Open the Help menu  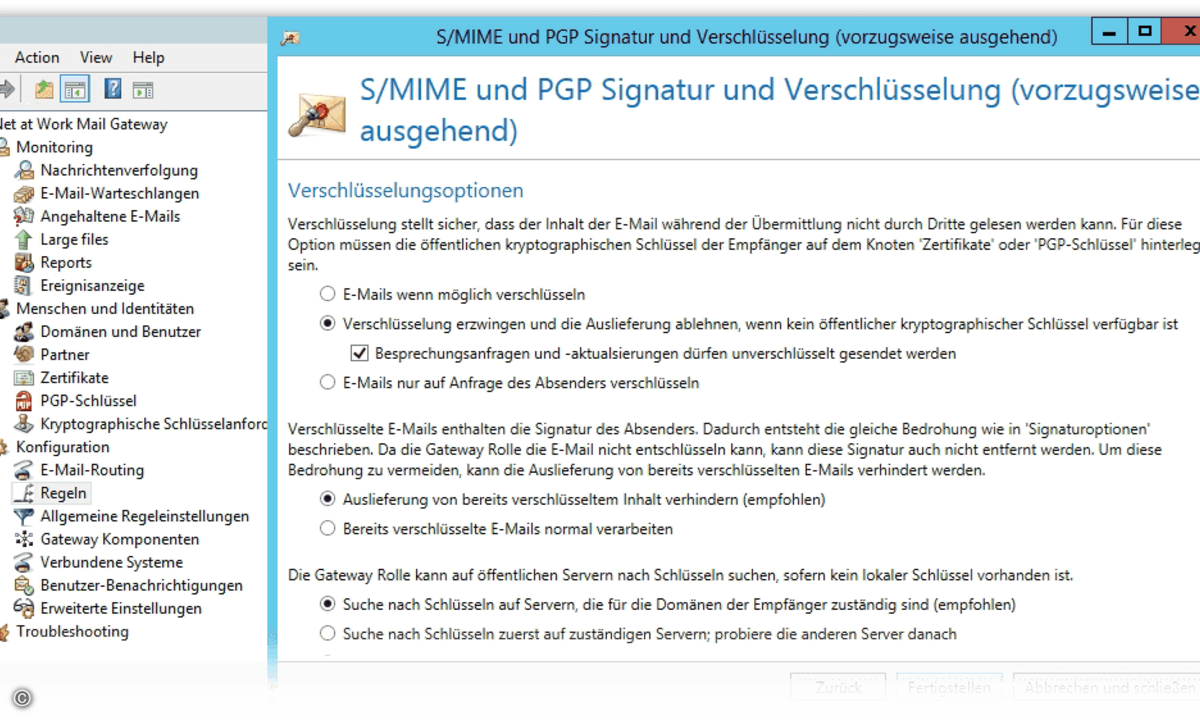click(148, 58)
